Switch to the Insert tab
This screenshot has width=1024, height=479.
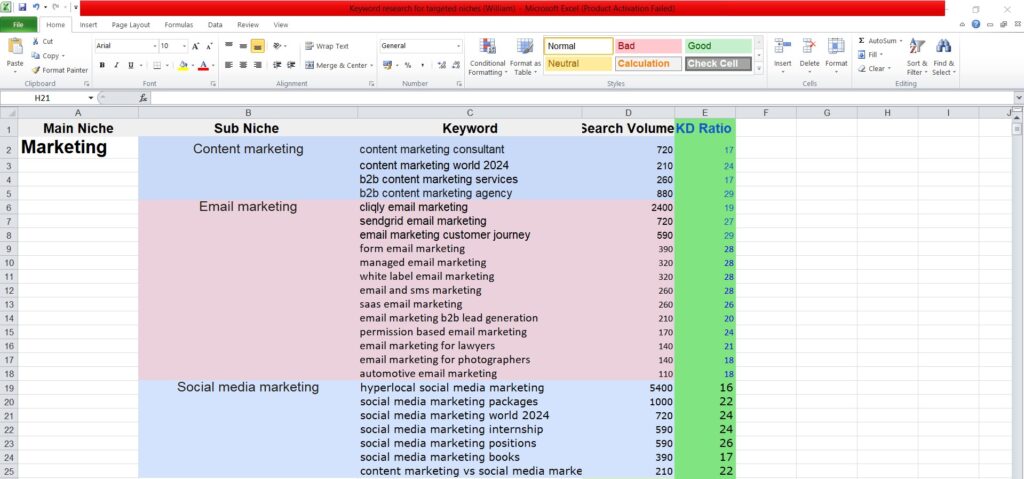89,25
